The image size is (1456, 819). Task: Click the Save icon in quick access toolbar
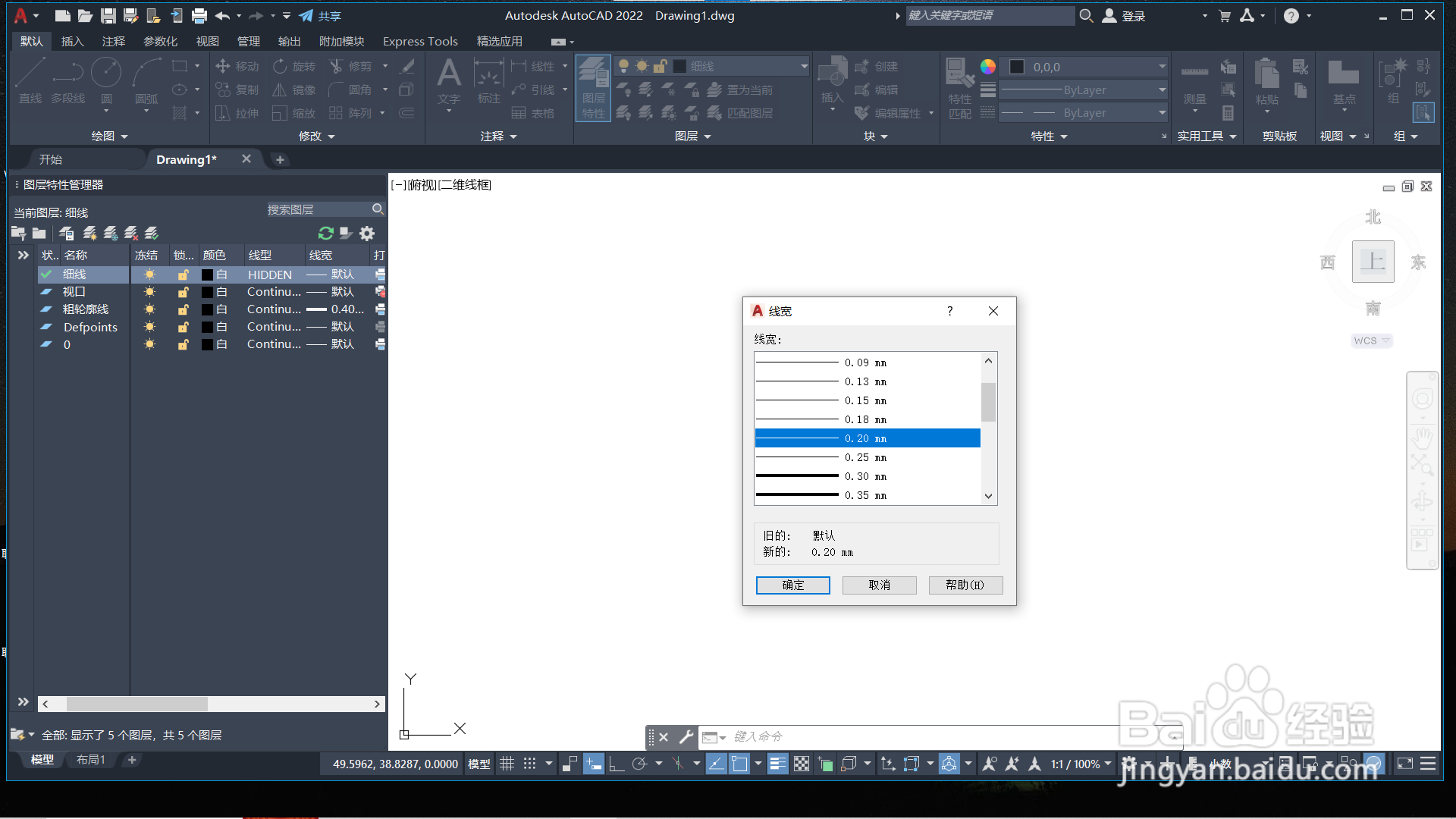(x=108, y=15)
